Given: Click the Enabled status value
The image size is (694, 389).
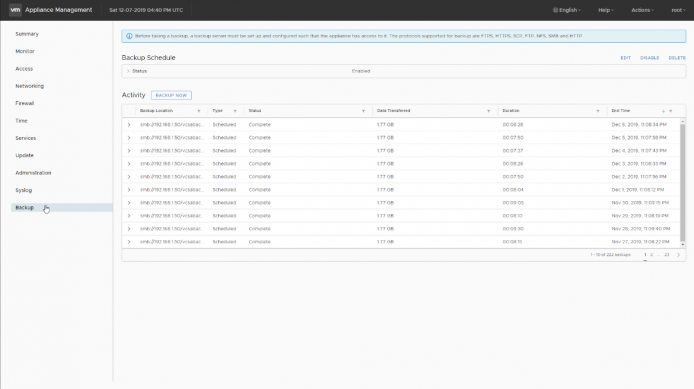Looking at the screenshot, I should coord(361,71).
